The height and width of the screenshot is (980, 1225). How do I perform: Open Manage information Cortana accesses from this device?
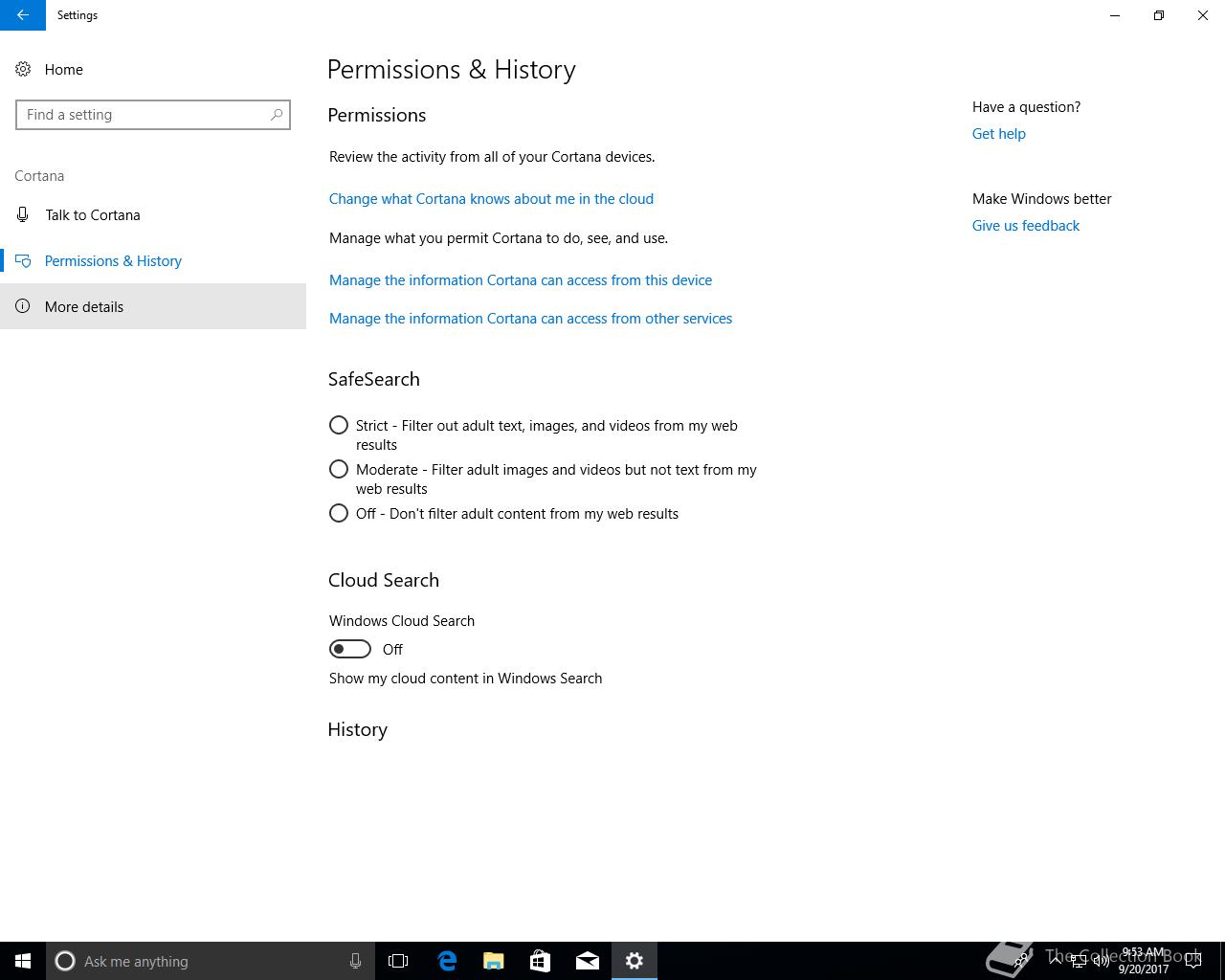point(521,280)
